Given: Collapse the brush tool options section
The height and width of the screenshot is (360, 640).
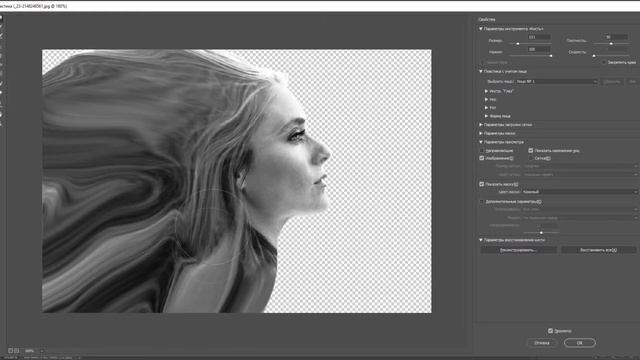Looking at the screenshot, I should click(x=481, y=29).
